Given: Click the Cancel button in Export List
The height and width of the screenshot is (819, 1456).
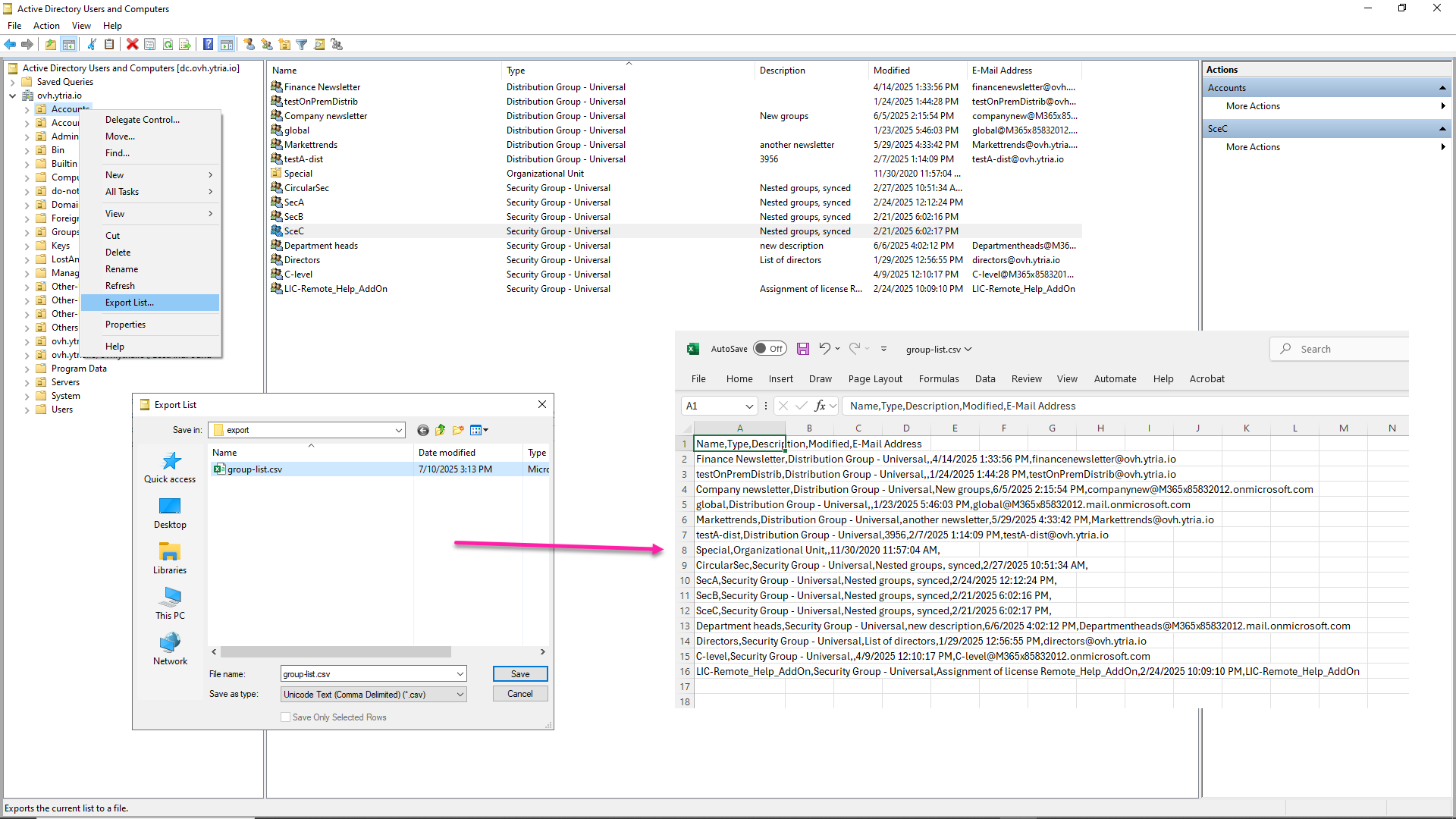Looking at the screenshot, I should (x=520, y=694).
